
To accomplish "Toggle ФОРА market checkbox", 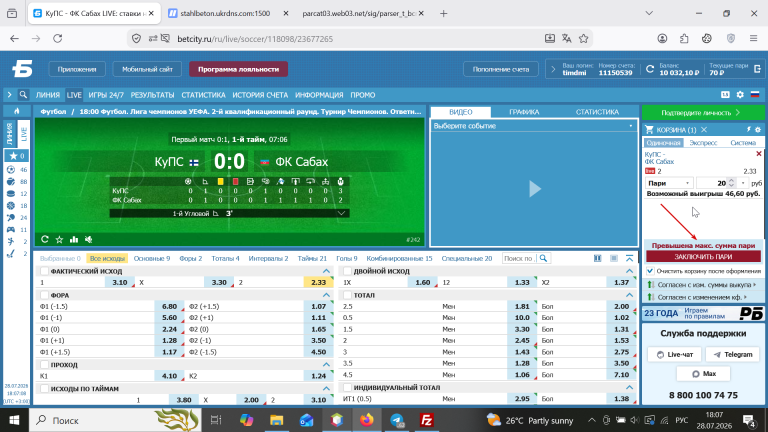I will [45, 295].
